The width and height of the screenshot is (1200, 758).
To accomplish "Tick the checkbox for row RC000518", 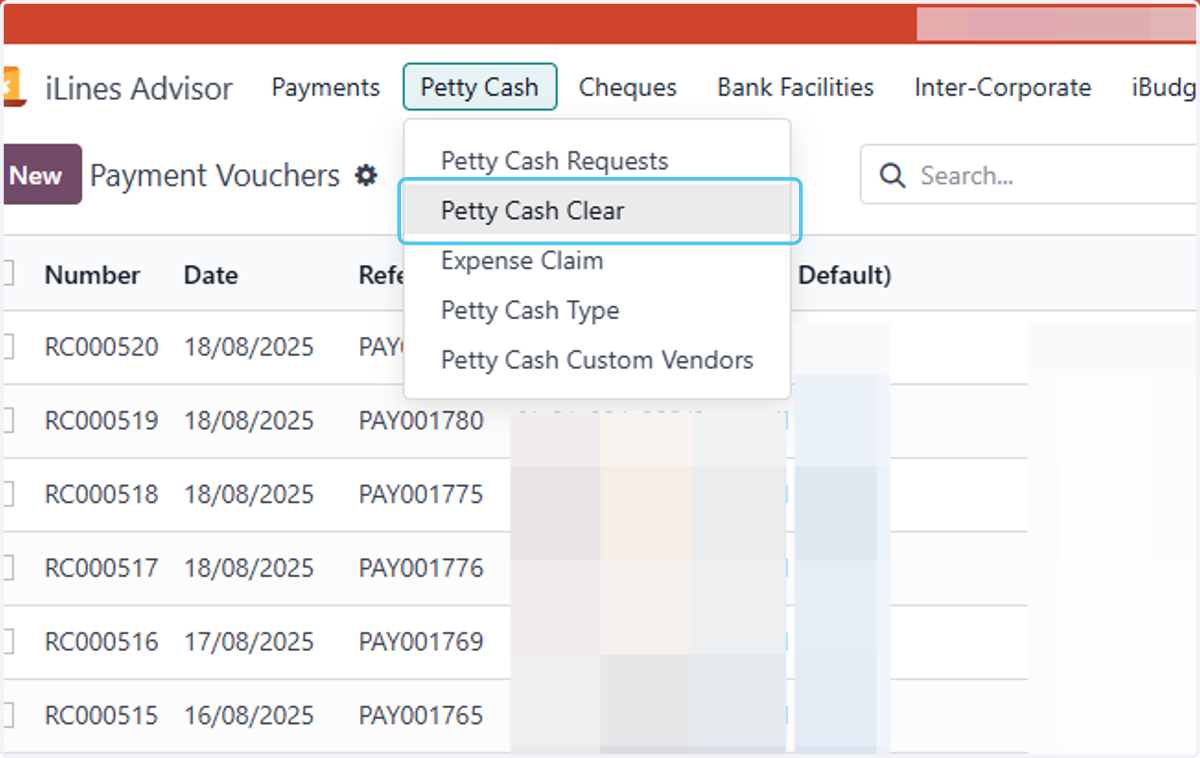I will tap(7, 495).
